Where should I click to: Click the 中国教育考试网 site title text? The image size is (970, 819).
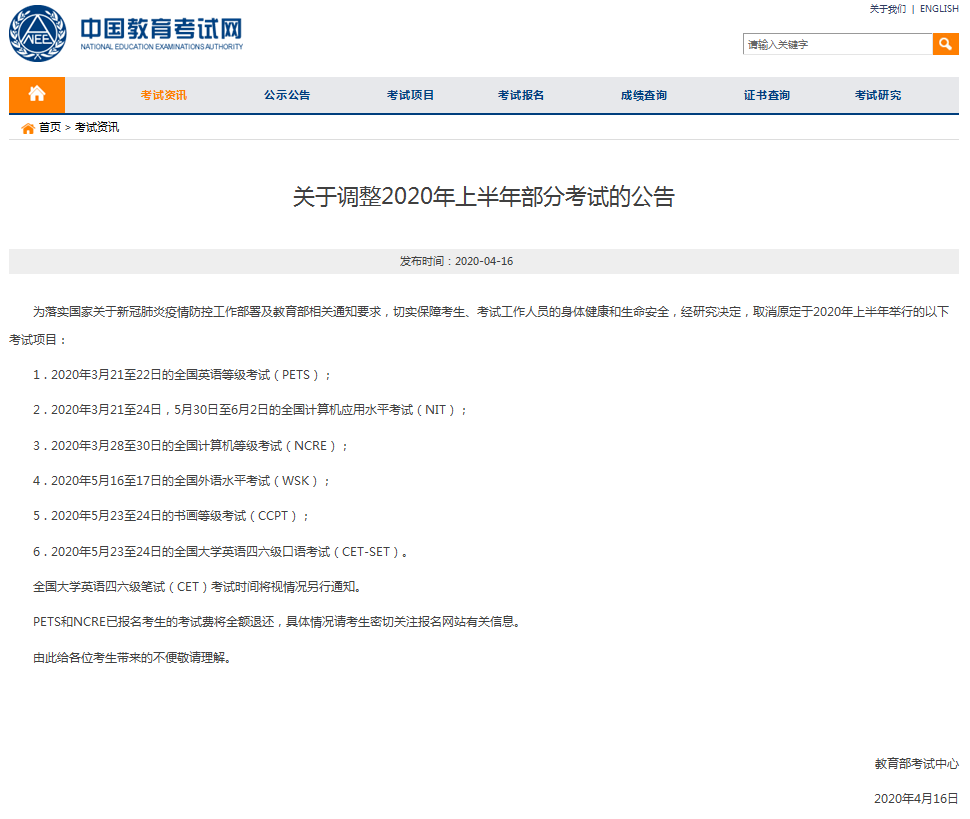[x=161, y=28]
